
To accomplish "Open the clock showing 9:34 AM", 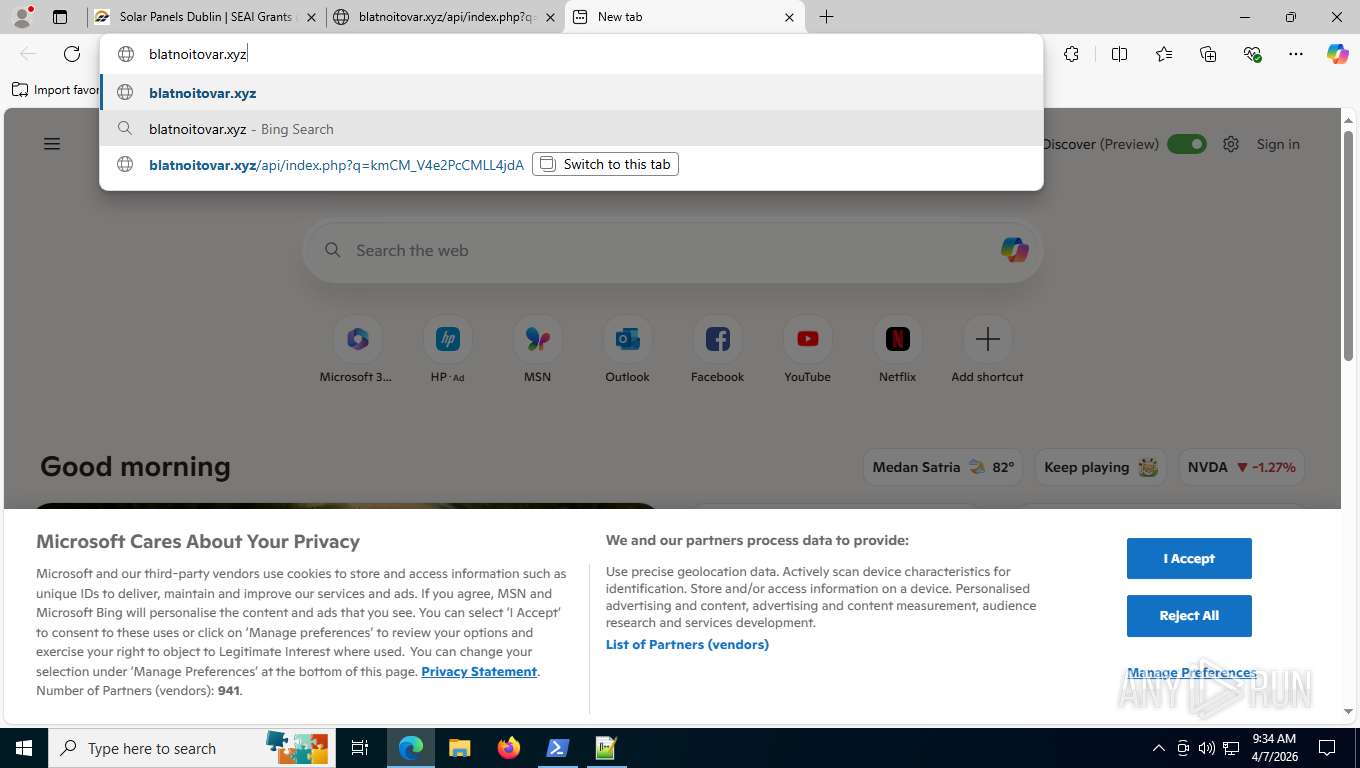I will point(1273,748).
